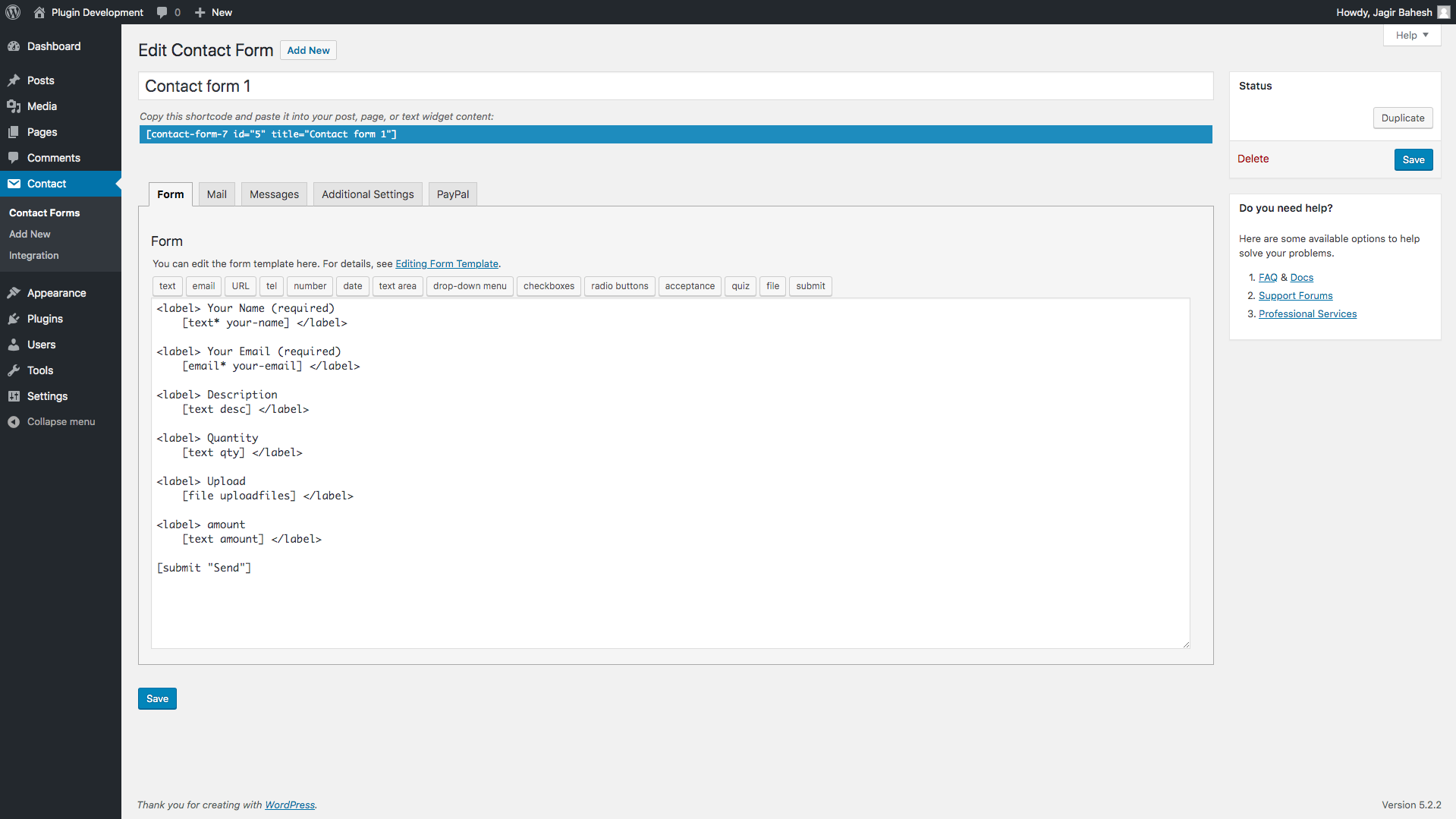Click the Settings sliders icon

pyautogui.click(x=14, y=396)
